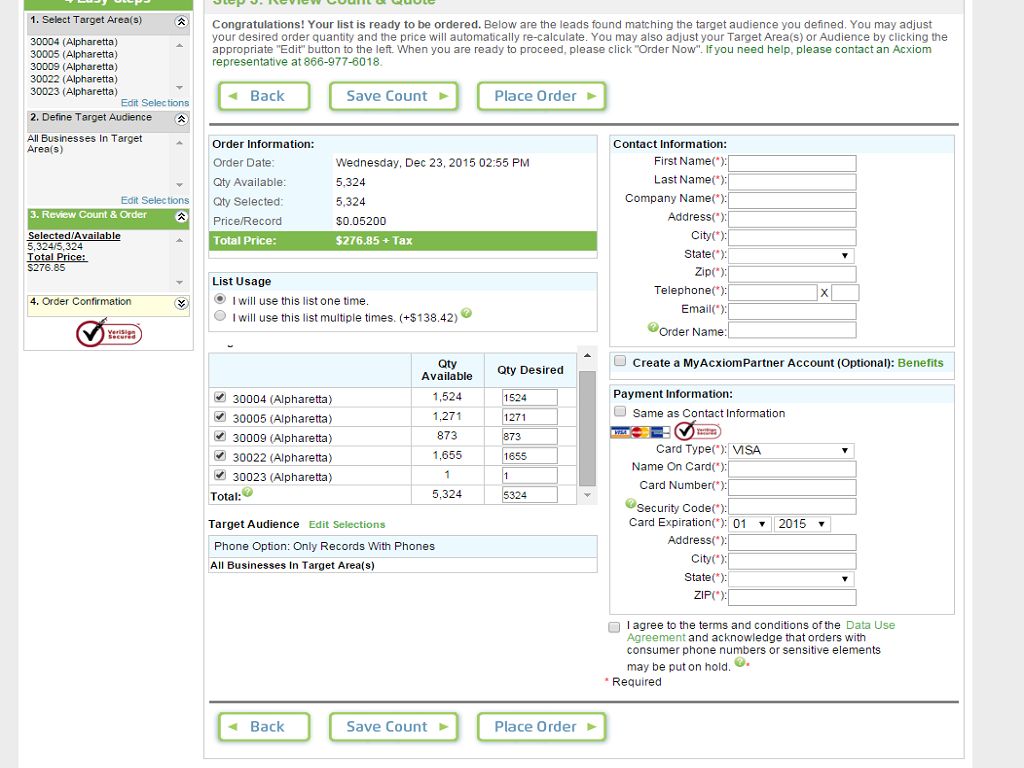The image size is (1024, 768).
Task: Open the Card Type dropdown
Action: point(791,450)
